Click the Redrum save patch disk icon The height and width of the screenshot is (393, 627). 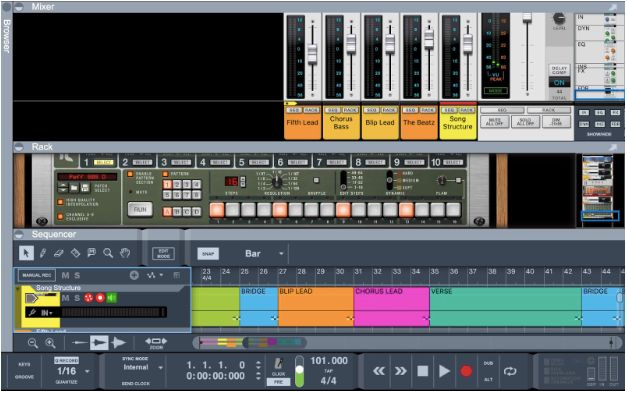pyautogui.click(x=85, y=187)
